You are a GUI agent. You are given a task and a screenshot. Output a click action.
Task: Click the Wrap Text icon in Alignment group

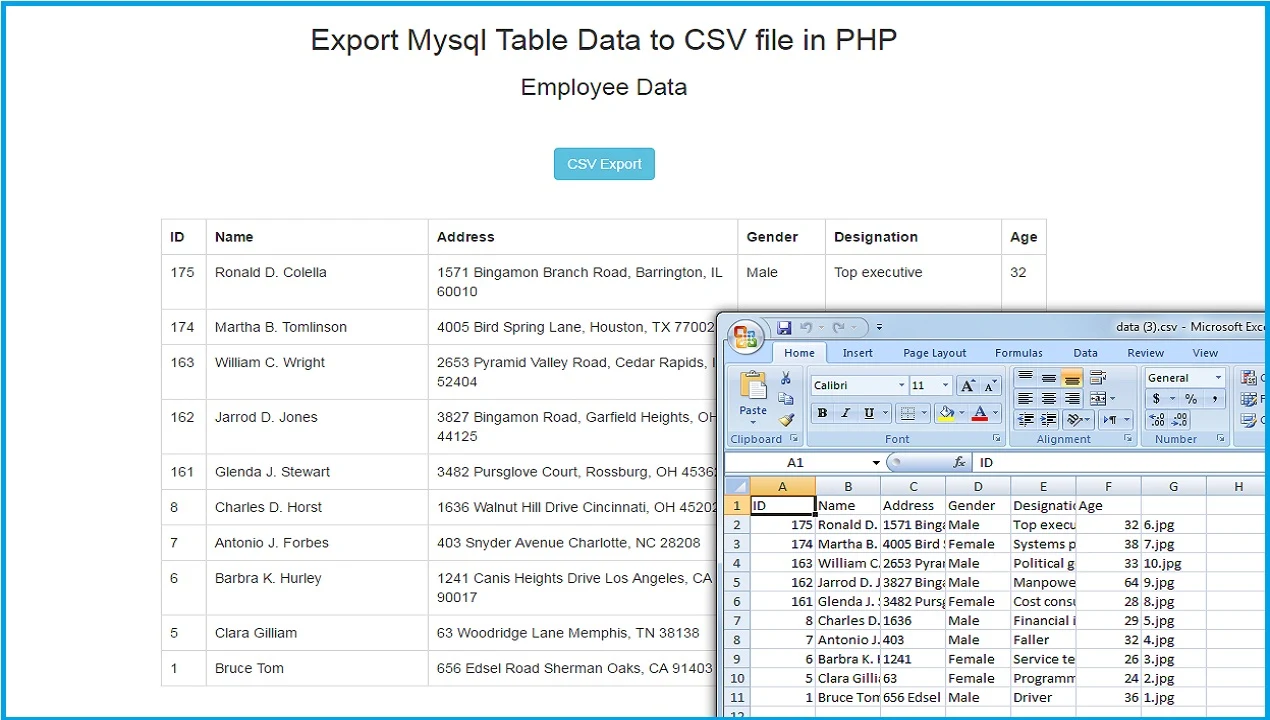(x=1097, y=378)
